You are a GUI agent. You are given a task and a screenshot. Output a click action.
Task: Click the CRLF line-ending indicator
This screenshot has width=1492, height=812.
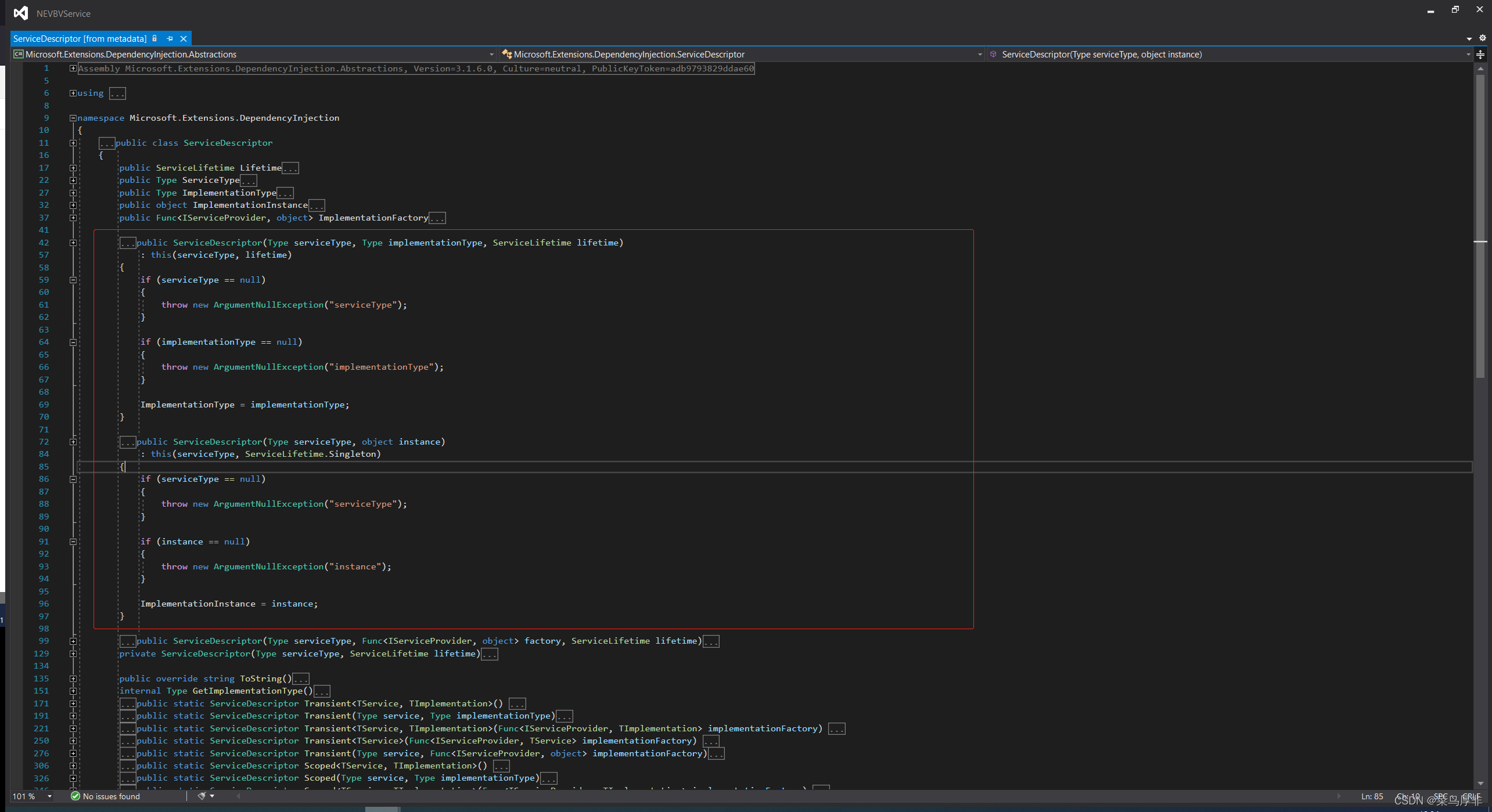(1474, 796)
